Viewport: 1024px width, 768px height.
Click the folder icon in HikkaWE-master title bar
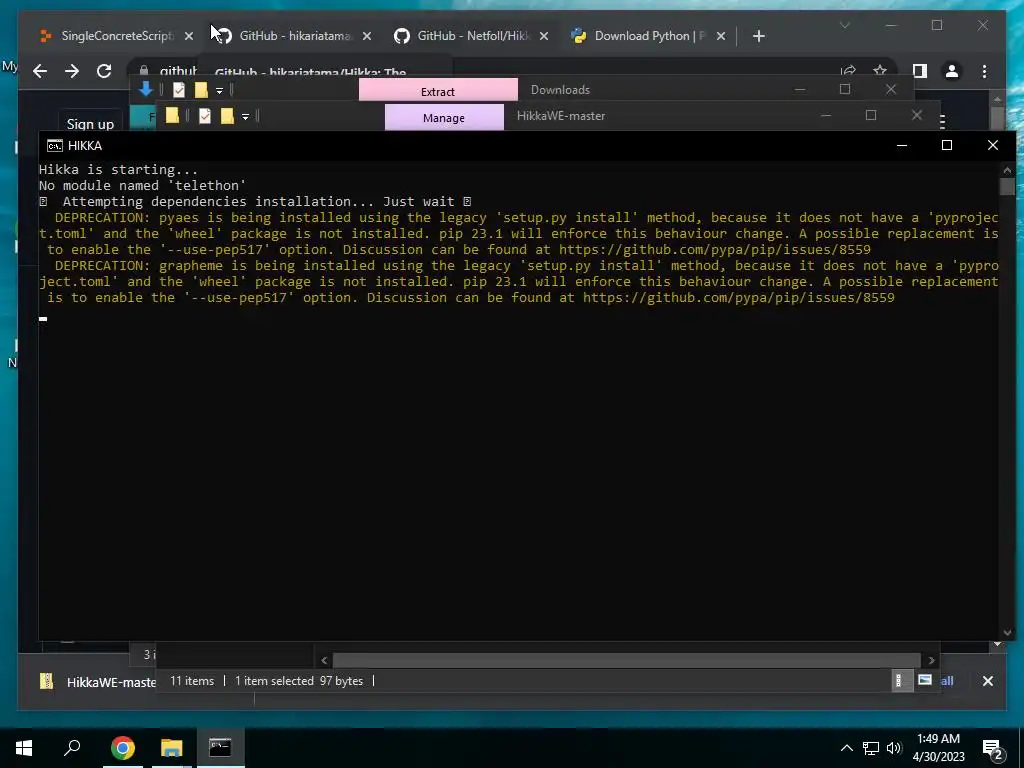tap(172, 116)
